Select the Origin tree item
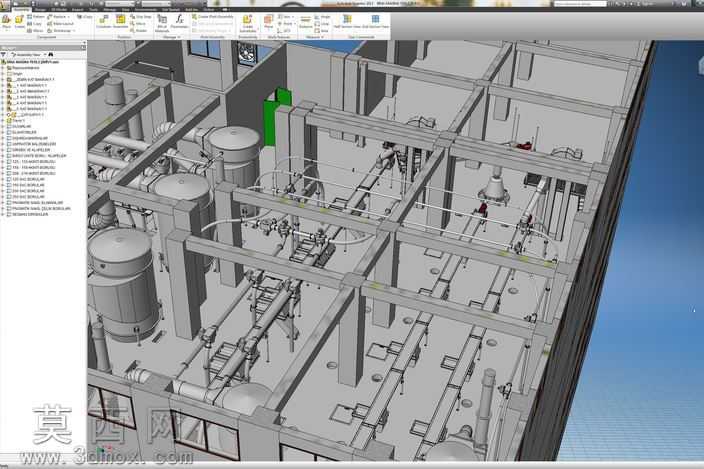The image size is (704, 469). [x=15, y=74]
